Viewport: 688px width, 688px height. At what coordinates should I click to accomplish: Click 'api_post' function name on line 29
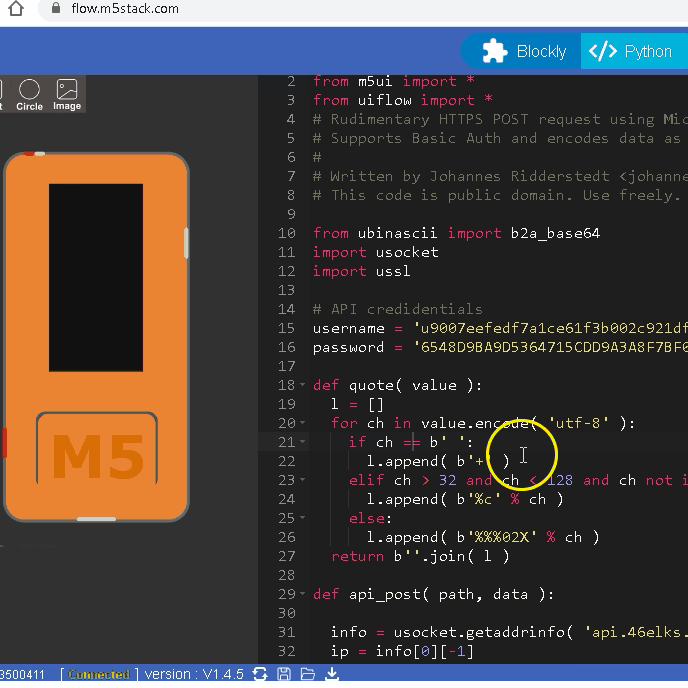click(384, 594)
